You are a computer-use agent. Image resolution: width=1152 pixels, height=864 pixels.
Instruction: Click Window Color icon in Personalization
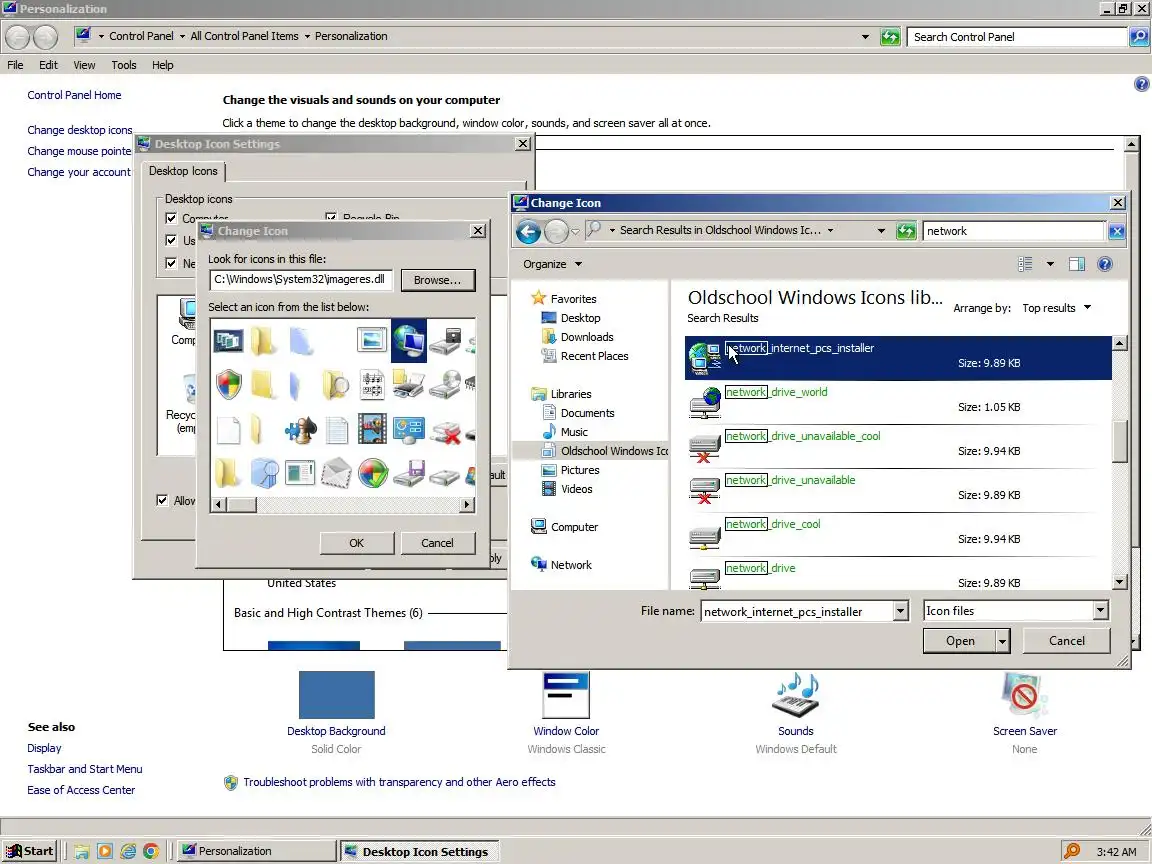click(x=566, y=695)
